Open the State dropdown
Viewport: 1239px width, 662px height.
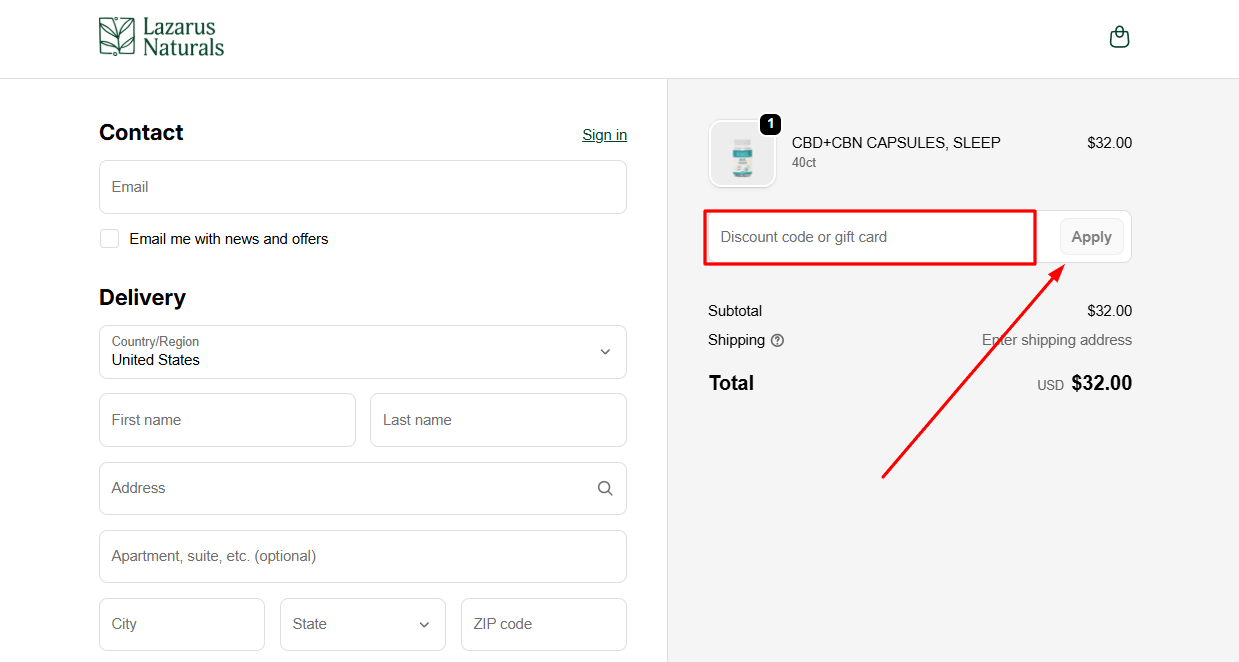[x=363, y=624]
